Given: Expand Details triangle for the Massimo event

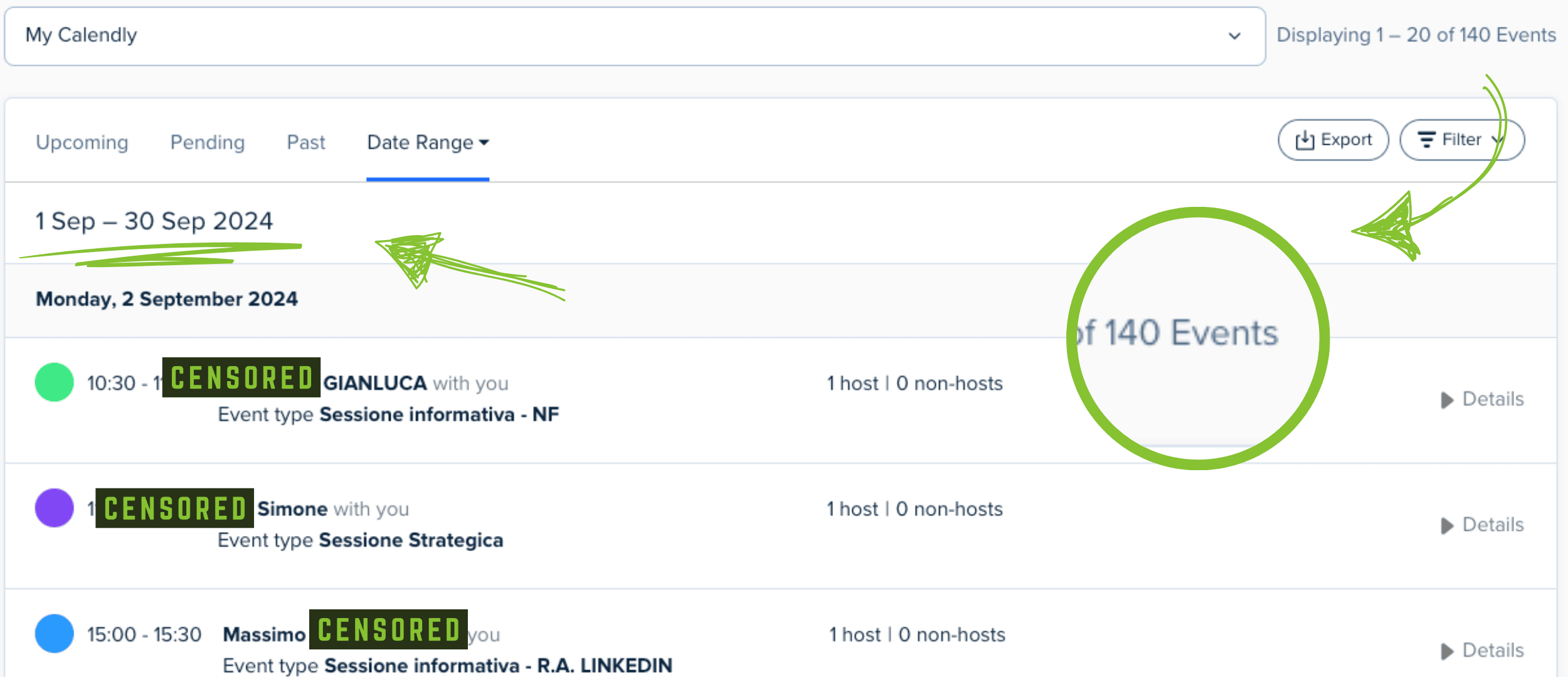Looking at the screenshot, I should click(x=1447, y=651).
